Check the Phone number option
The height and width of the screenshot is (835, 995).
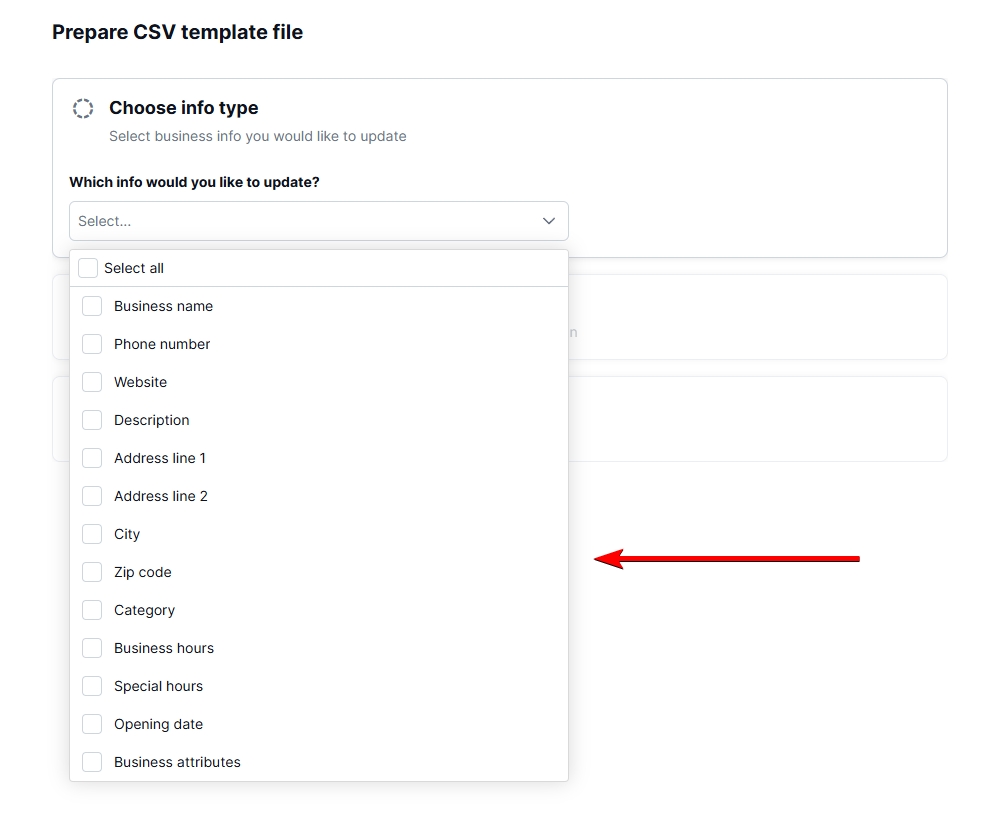click(92, 344)
